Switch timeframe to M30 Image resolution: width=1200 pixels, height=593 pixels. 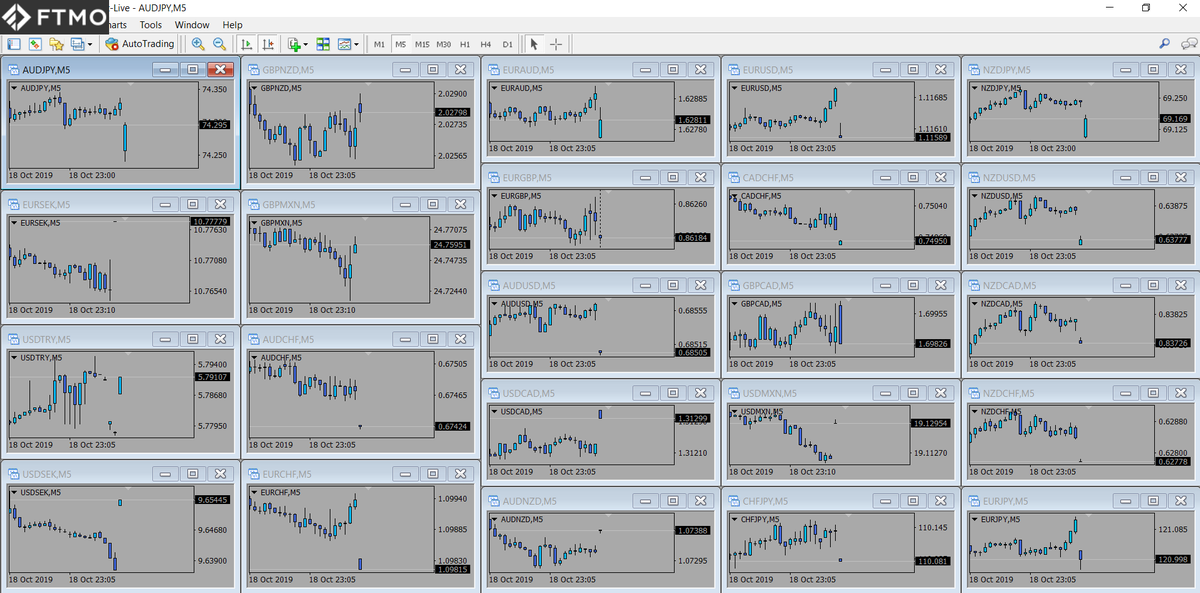click(444, 44)
